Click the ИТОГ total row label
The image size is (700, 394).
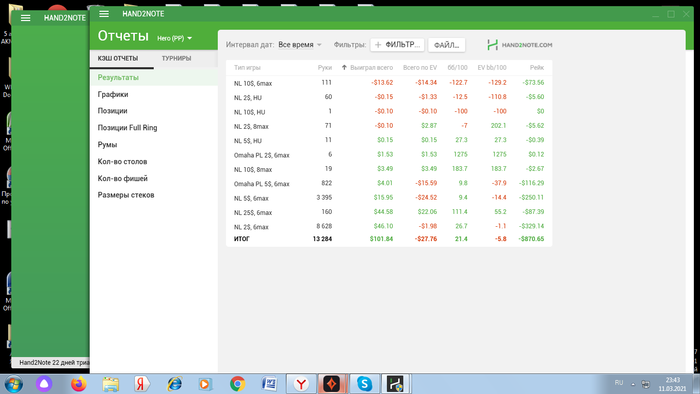[x=242, y=239]
